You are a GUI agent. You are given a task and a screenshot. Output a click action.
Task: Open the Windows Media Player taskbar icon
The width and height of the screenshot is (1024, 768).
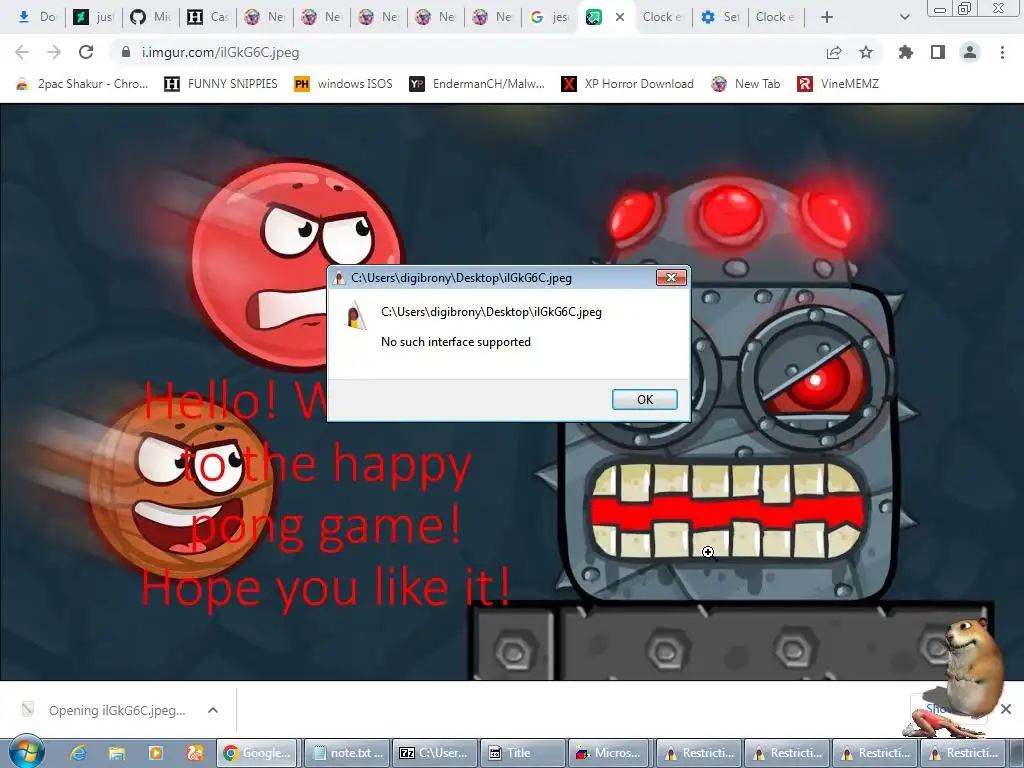point(155,753)
